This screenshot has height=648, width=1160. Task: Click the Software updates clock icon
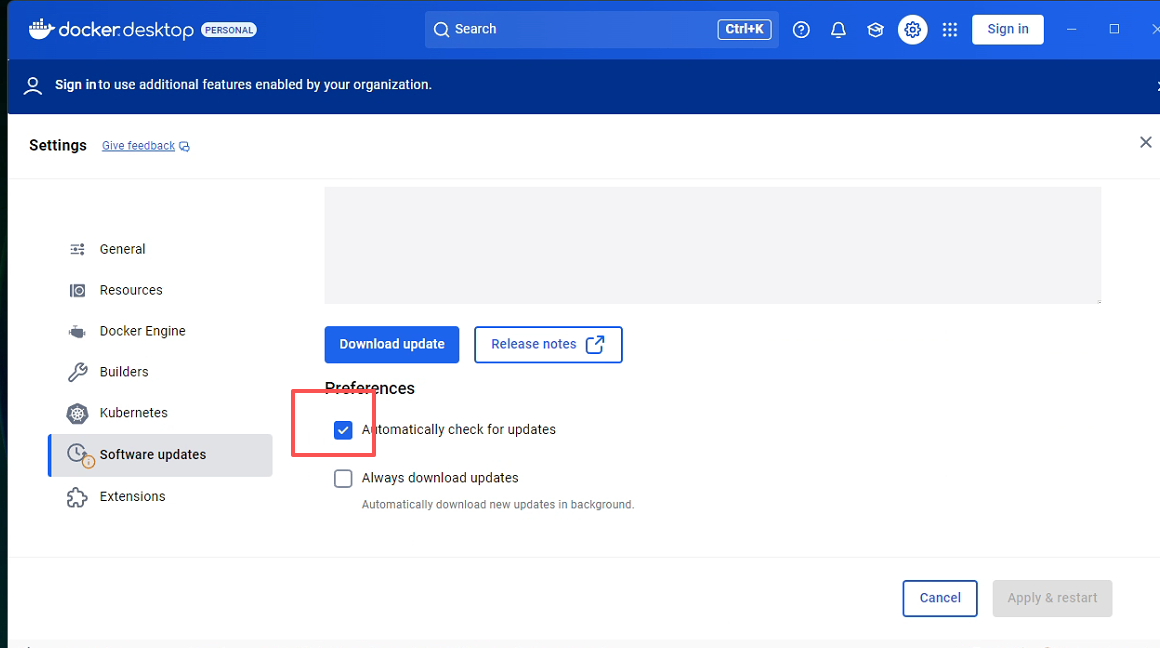pos(80,455)
